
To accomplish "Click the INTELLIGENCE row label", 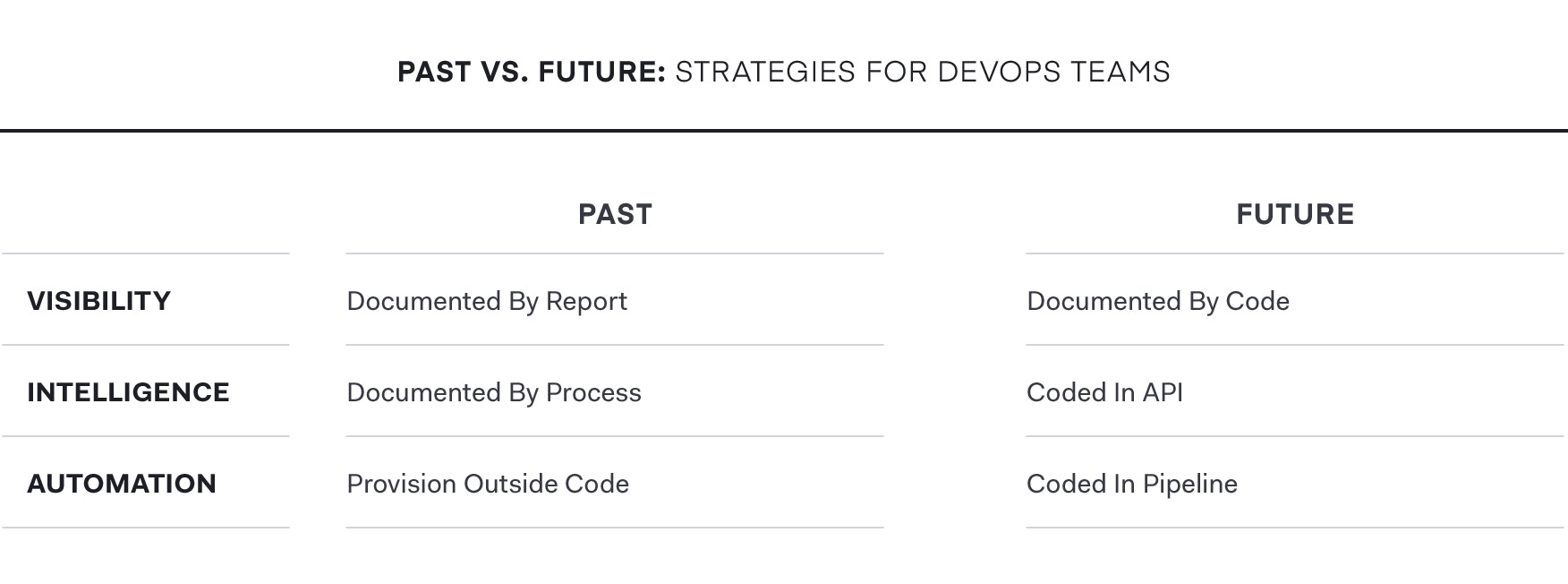I will [128, 392].
